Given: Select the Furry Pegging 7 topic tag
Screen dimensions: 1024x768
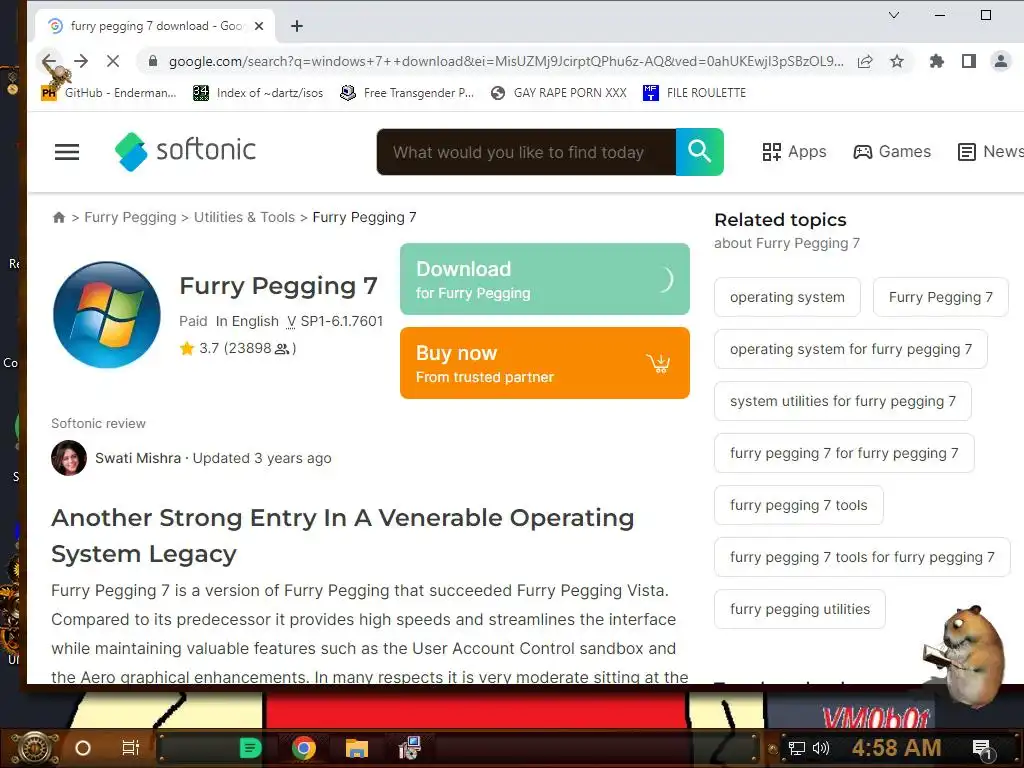Looking at the screenshot, I should point(940,297).
